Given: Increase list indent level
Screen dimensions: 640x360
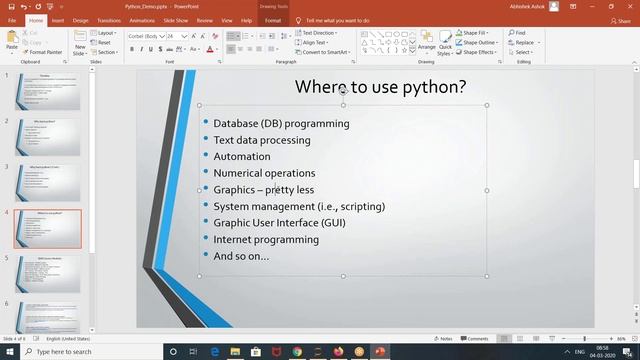Looking at the screenshot, I should pyautogui.click(x=272, y=36).
